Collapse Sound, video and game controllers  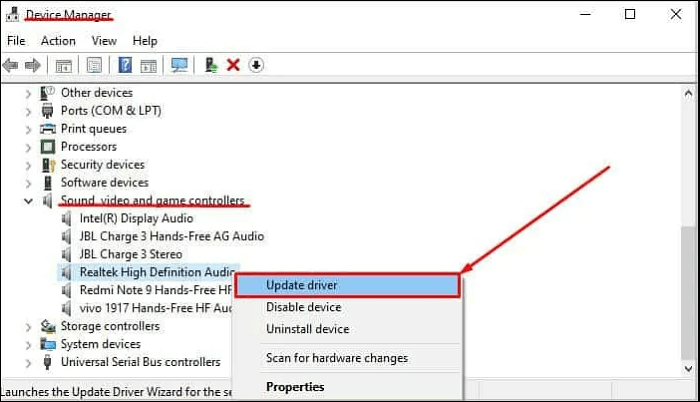click(x=28, y=201)
